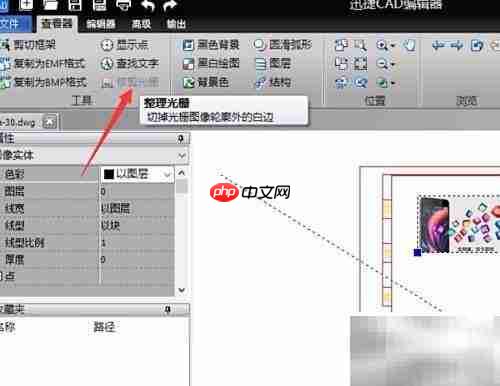The image size is (500, 386).
Task: Pin the 属性 properties panel
Action: (181, 138)
